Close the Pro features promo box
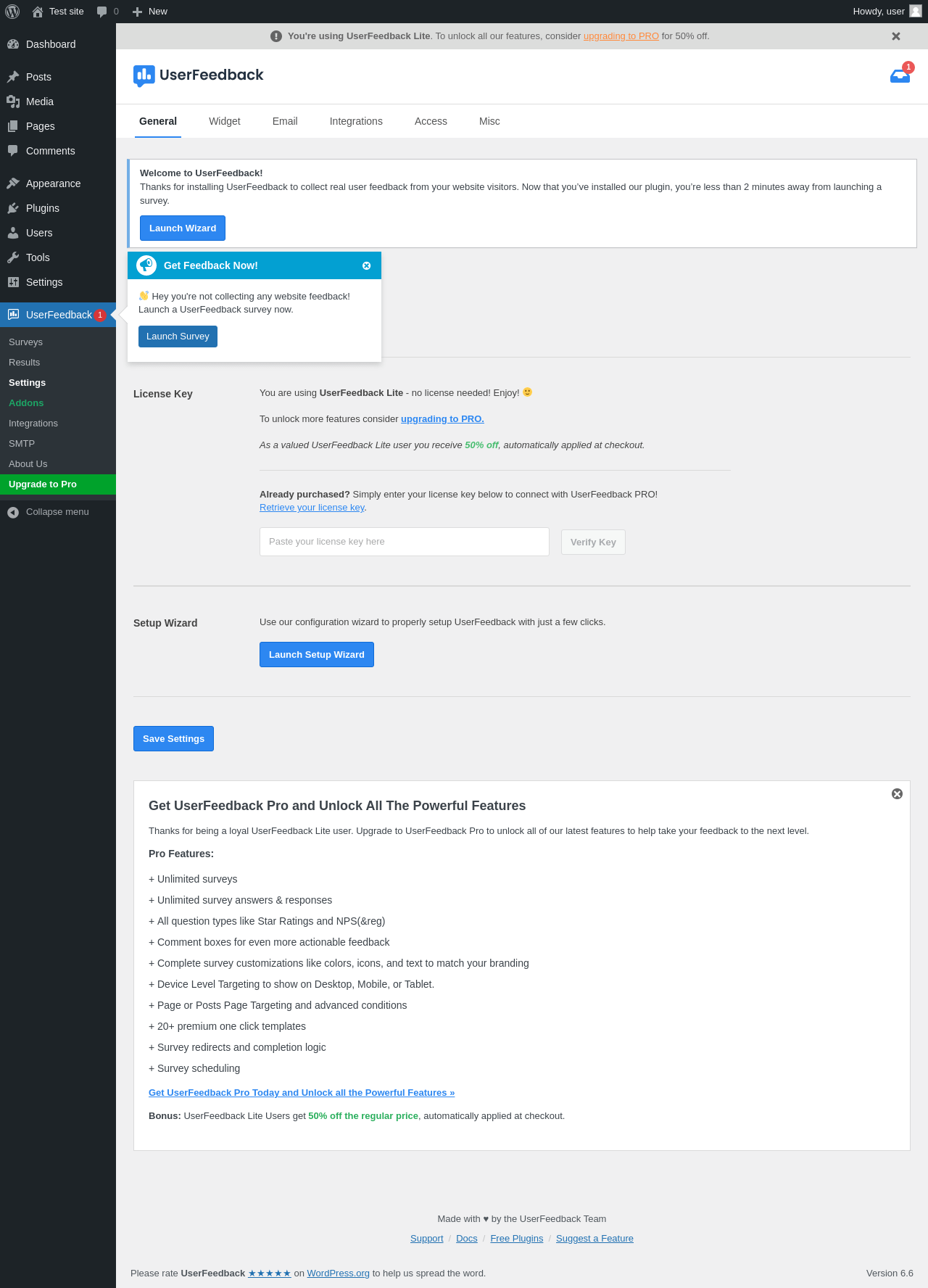 pyautogui.click(x=897, y=794)
